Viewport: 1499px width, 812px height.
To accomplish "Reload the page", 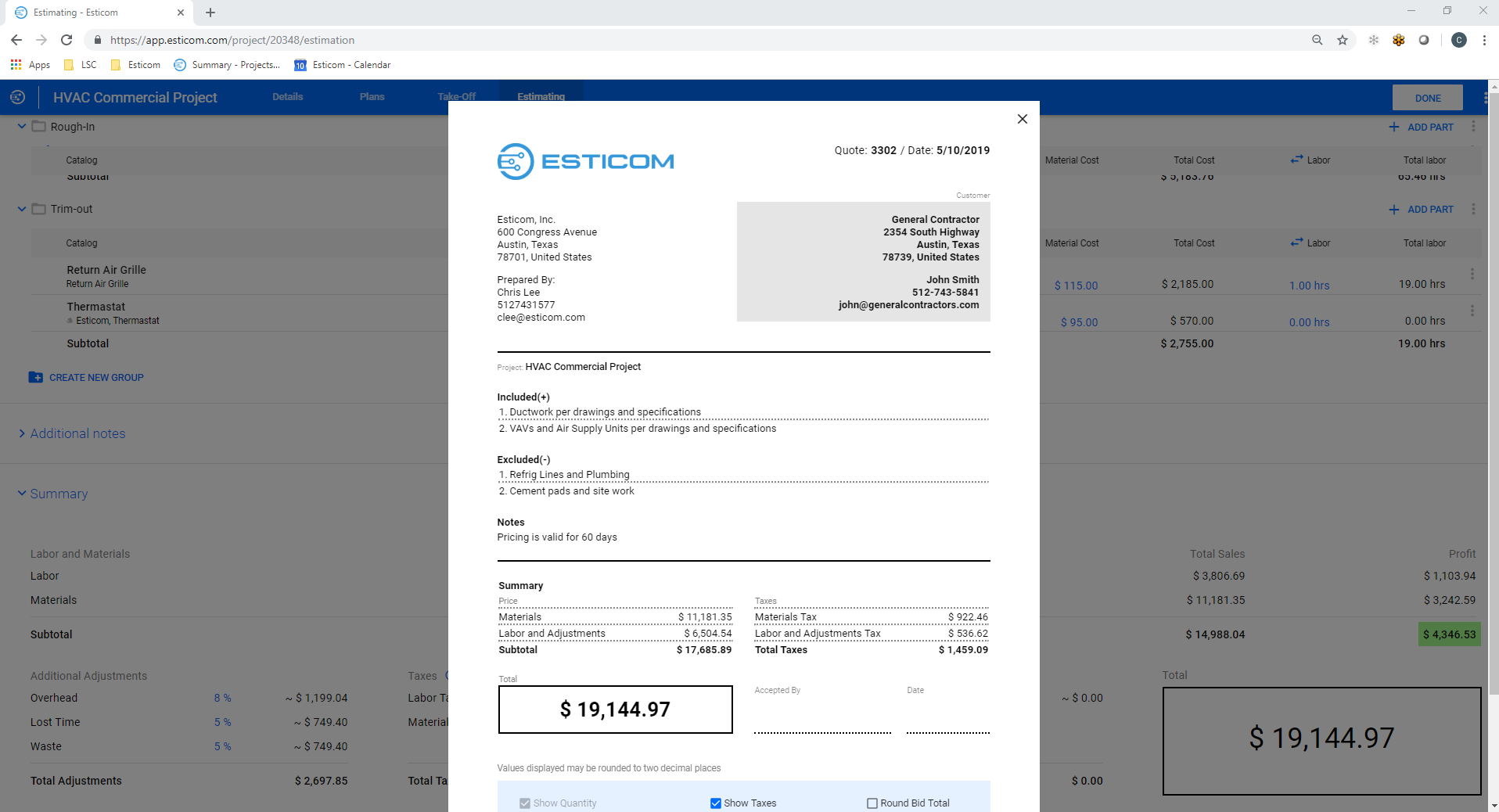I will (x=67, y=40).
